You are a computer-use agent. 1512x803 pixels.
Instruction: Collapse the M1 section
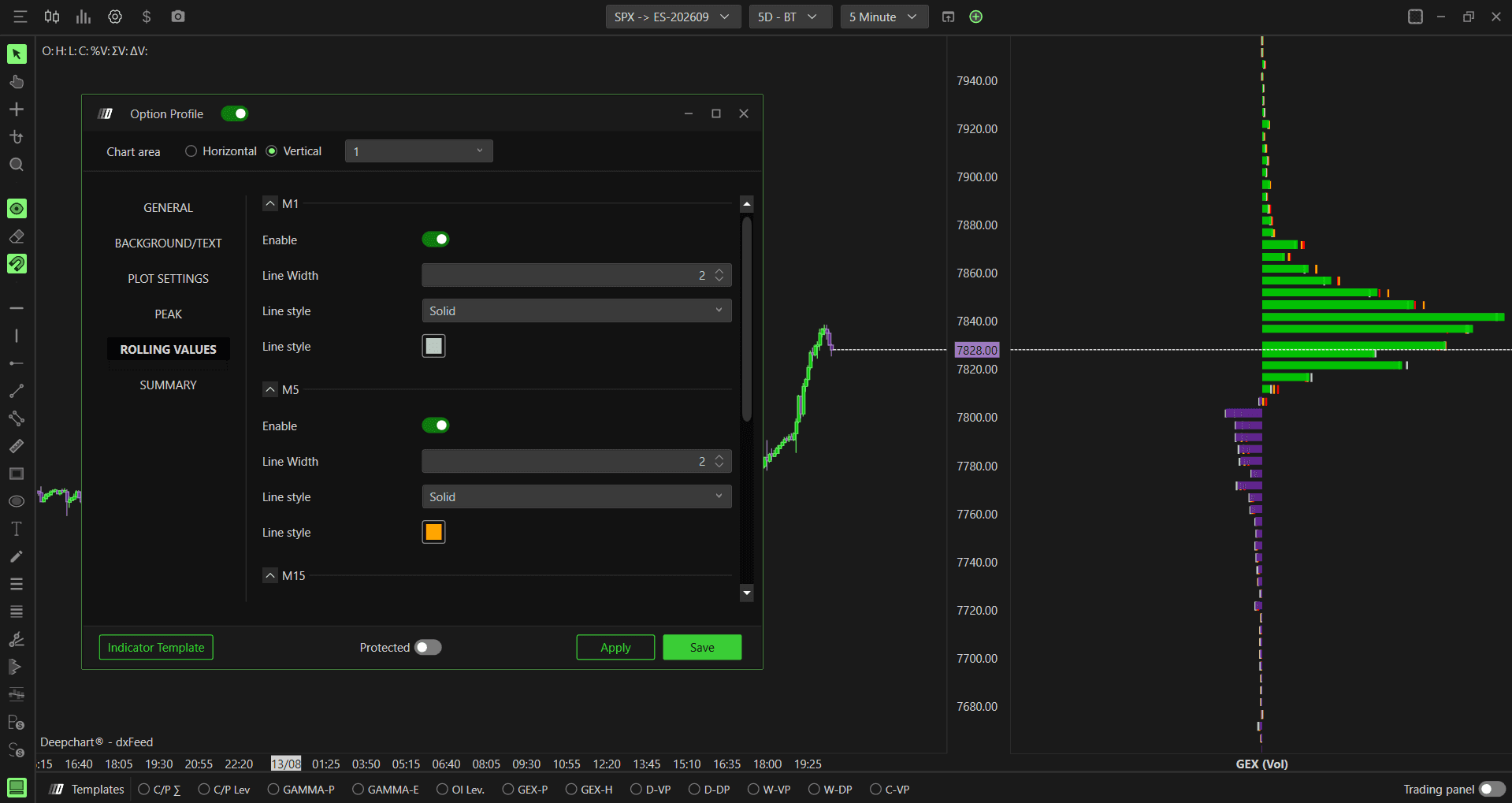point(270,203)
